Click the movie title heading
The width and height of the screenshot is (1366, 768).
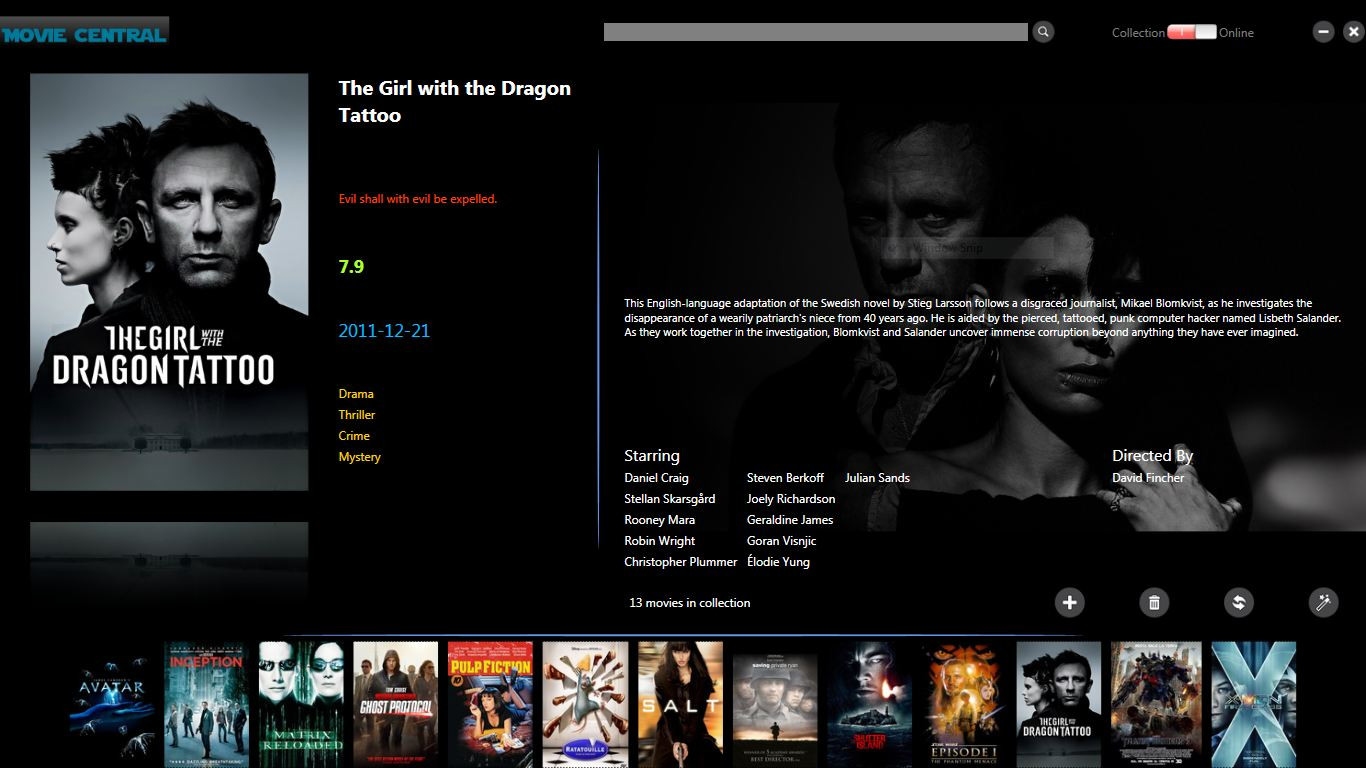click(455, 102)
